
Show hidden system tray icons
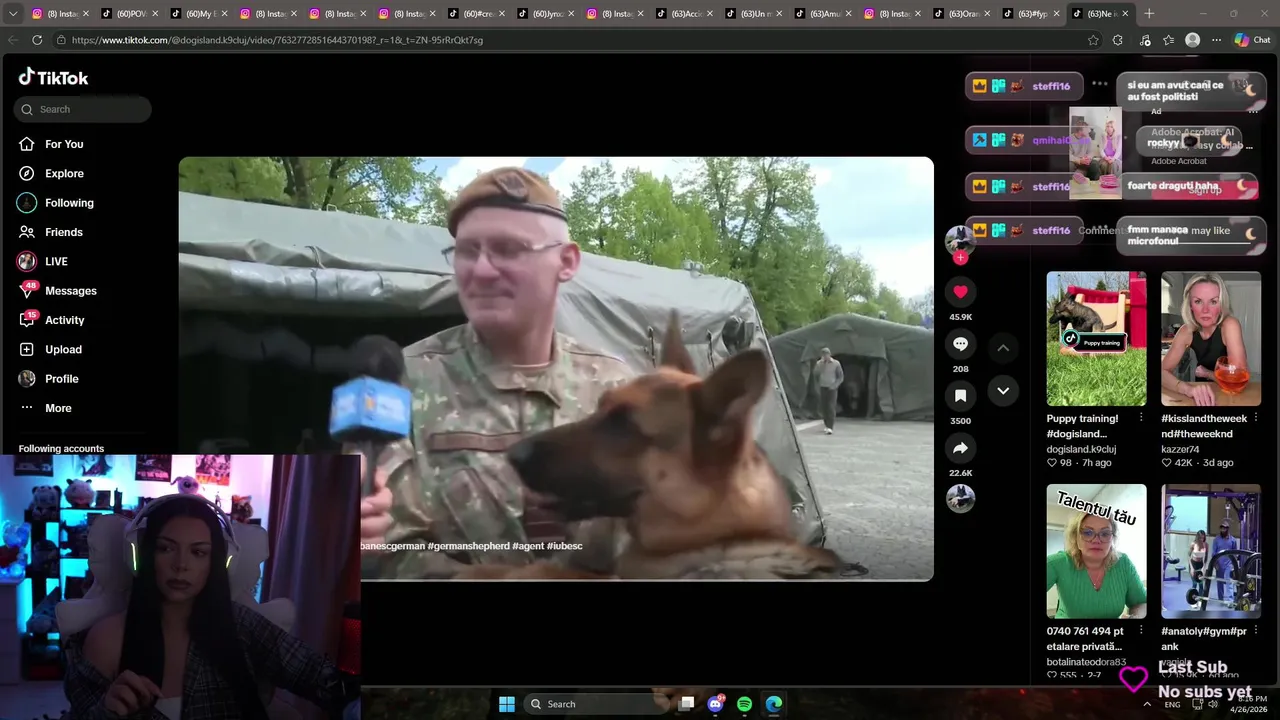coord(1147,704)
